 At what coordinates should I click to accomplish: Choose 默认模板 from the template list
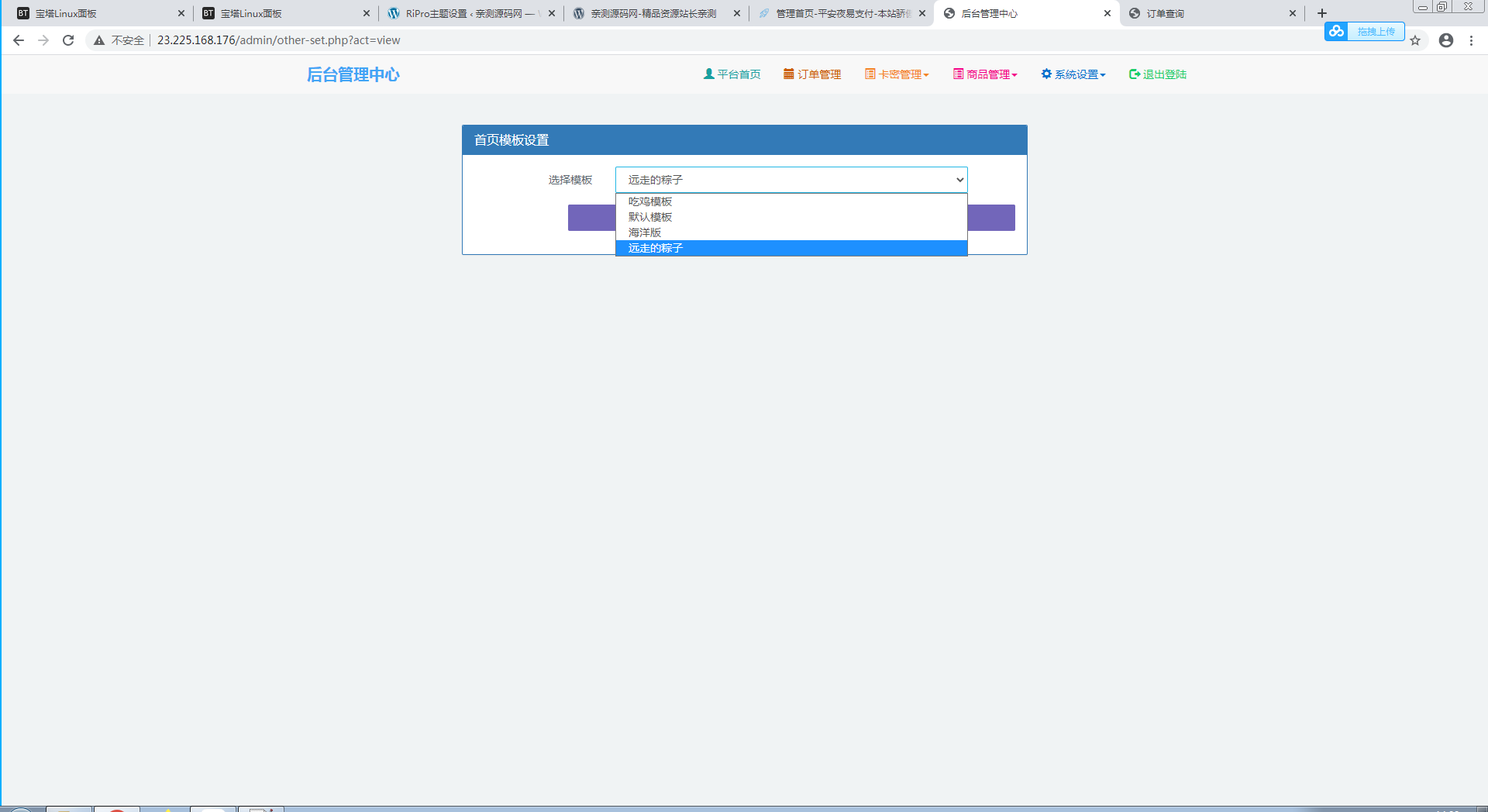pos(791,217)
